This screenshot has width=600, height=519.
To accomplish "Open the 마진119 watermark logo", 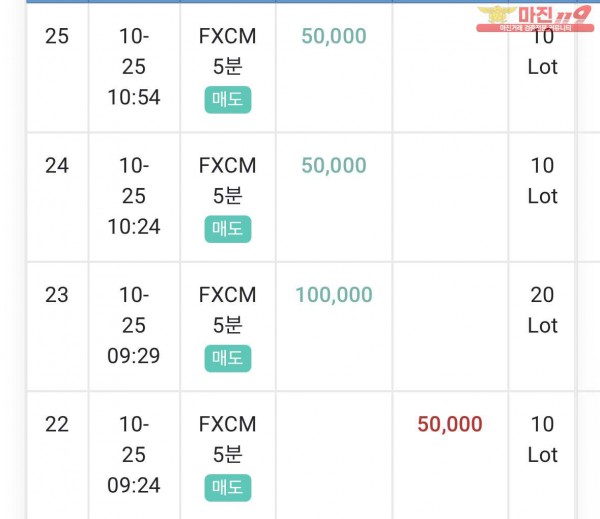I will (535, 18).
